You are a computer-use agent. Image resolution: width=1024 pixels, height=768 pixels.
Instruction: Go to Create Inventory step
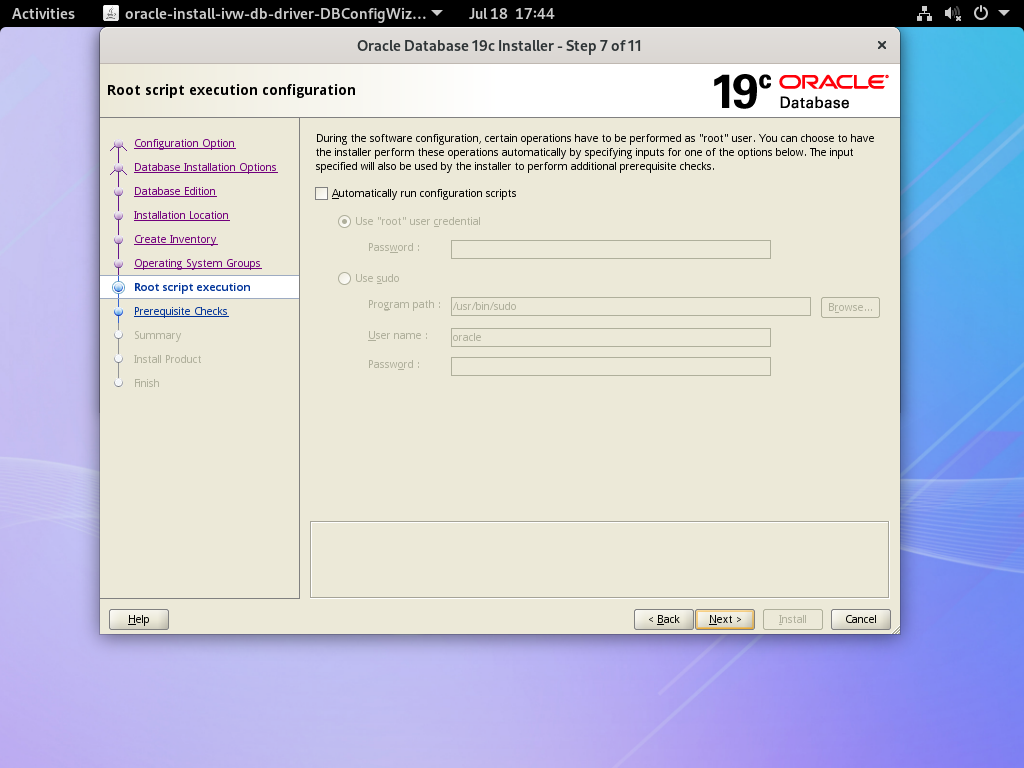(x=176, y=239)
